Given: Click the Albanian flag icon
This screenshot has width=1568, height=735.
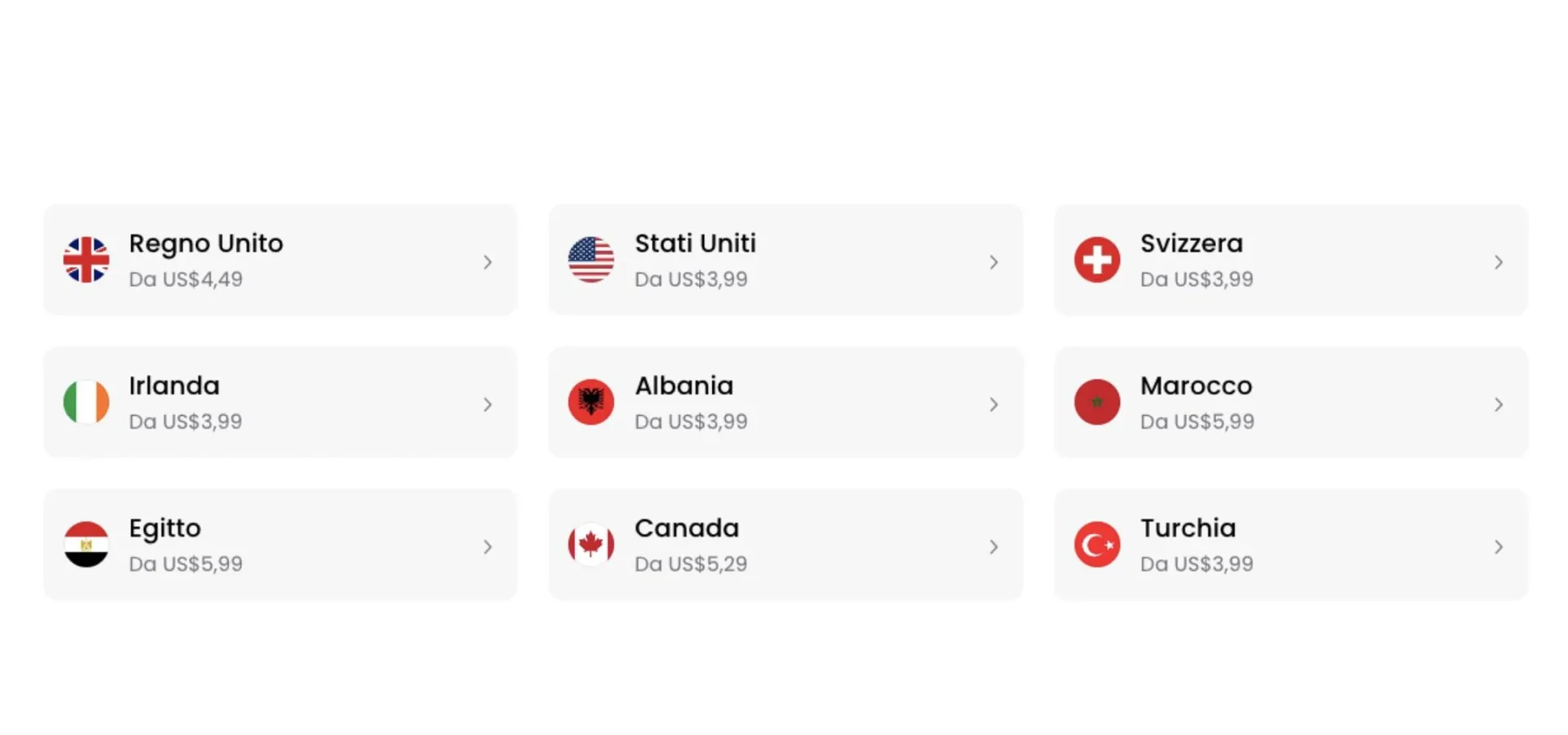Looking at the screenshot, I should click(591, 402).
